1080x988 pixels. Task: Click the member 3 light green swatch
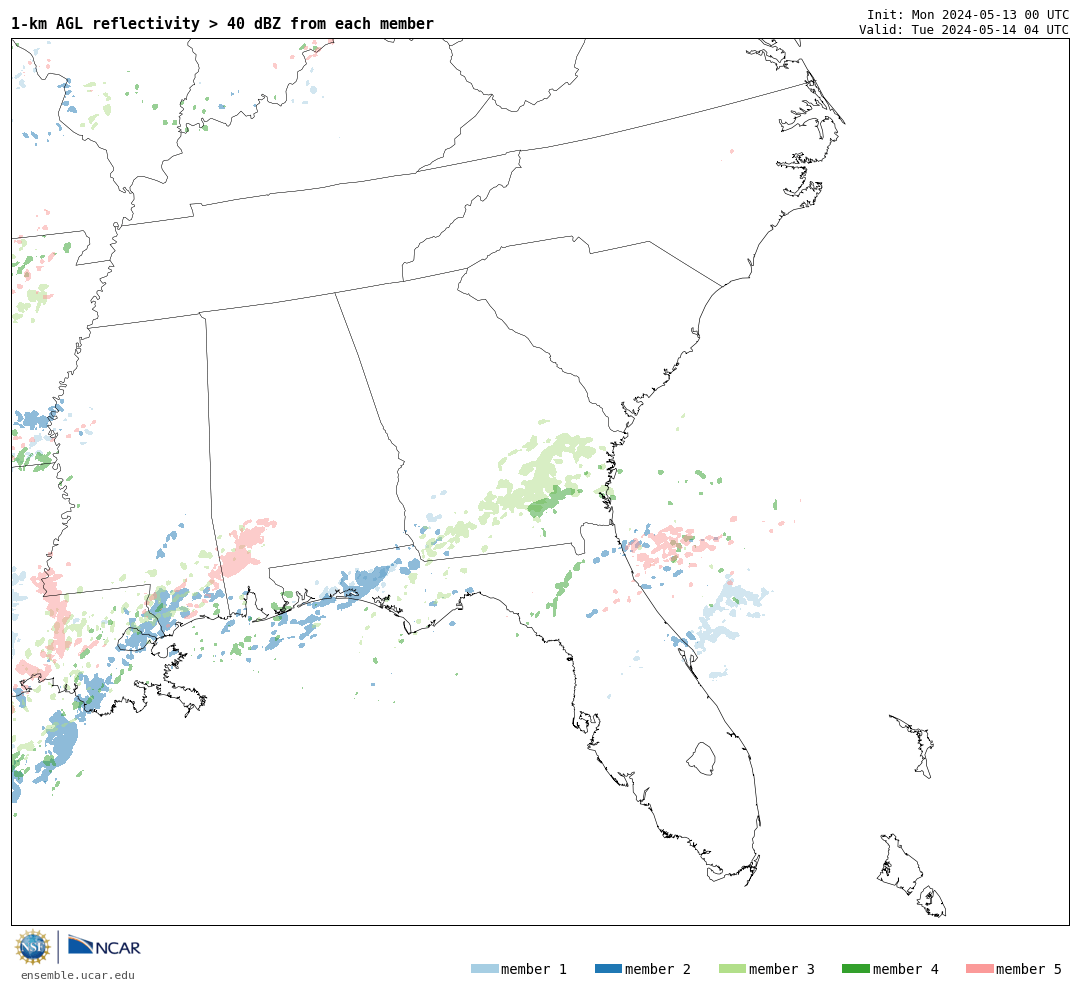point(732,969)
